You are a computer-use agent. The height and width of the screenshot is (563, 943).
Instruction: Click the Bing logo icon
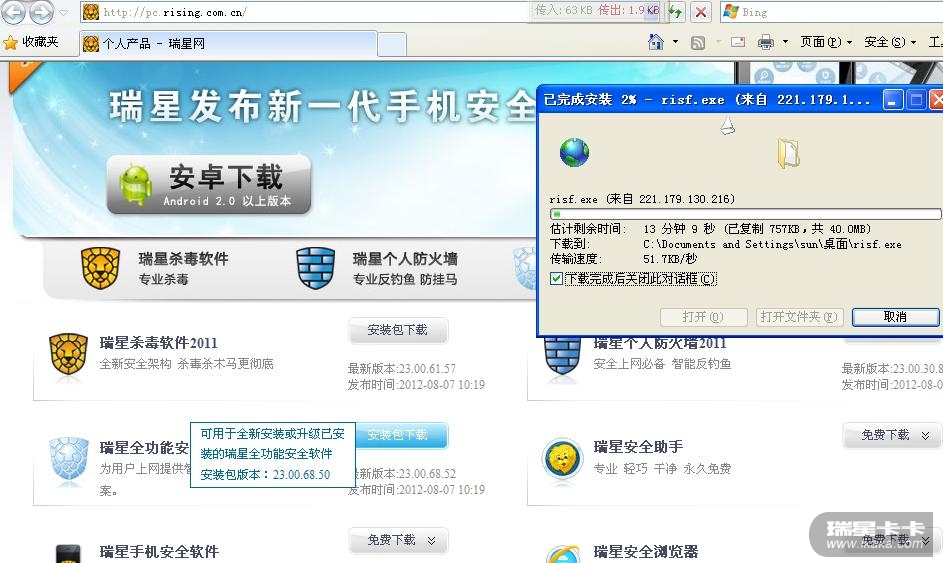731,12
